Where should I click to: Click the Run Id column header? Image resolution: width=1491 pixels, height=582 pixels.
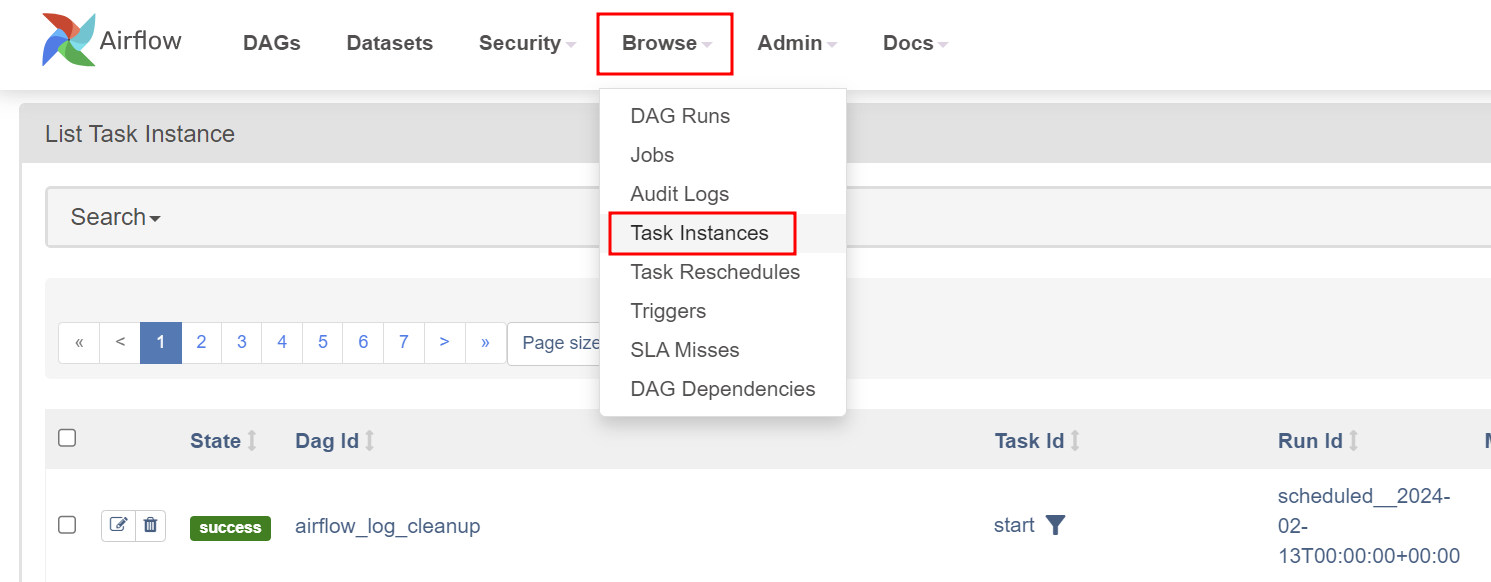(x=1310, y=441)
